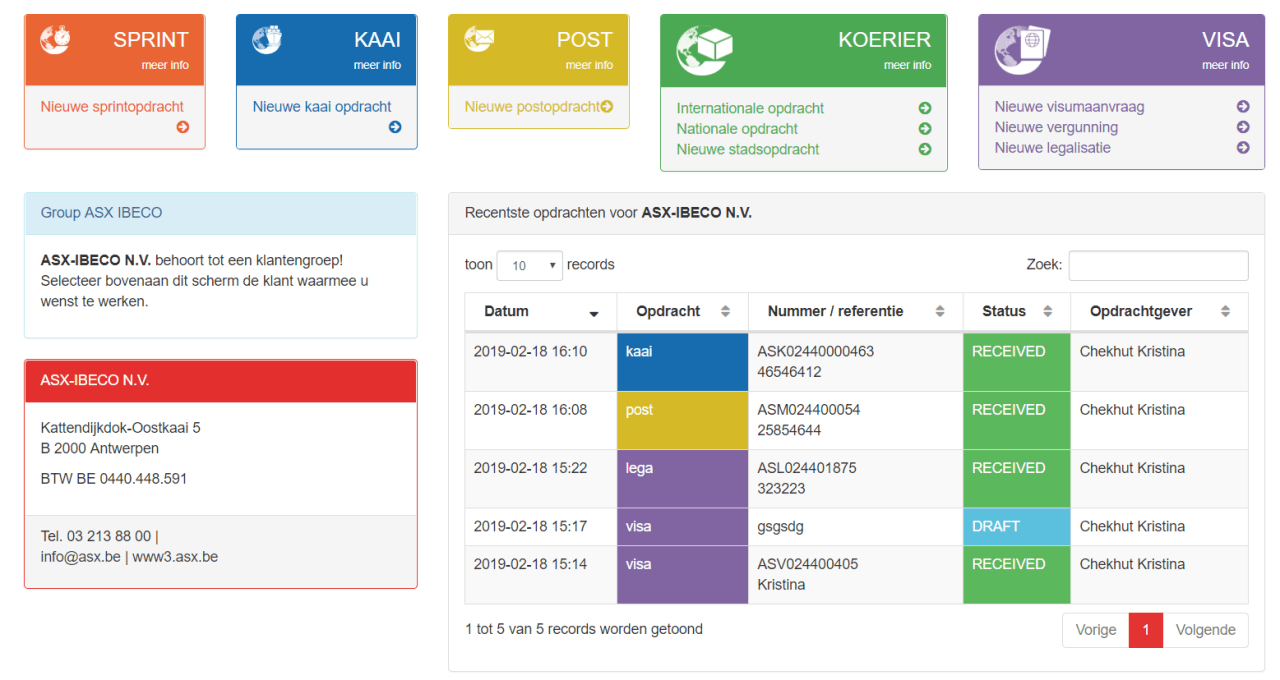Image resolution: width=1280 pixels, height=680 pixels.
Task: Click the Kaai ship globe icon
Action: [x=267, y=40]
